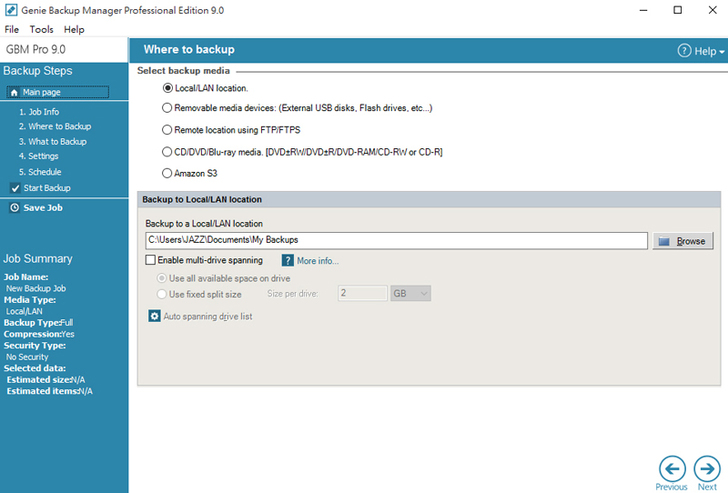This screenshot has width=728, height=493.
Task: Go to step 2. Where to Backup
Action: (x=55, y=126)
